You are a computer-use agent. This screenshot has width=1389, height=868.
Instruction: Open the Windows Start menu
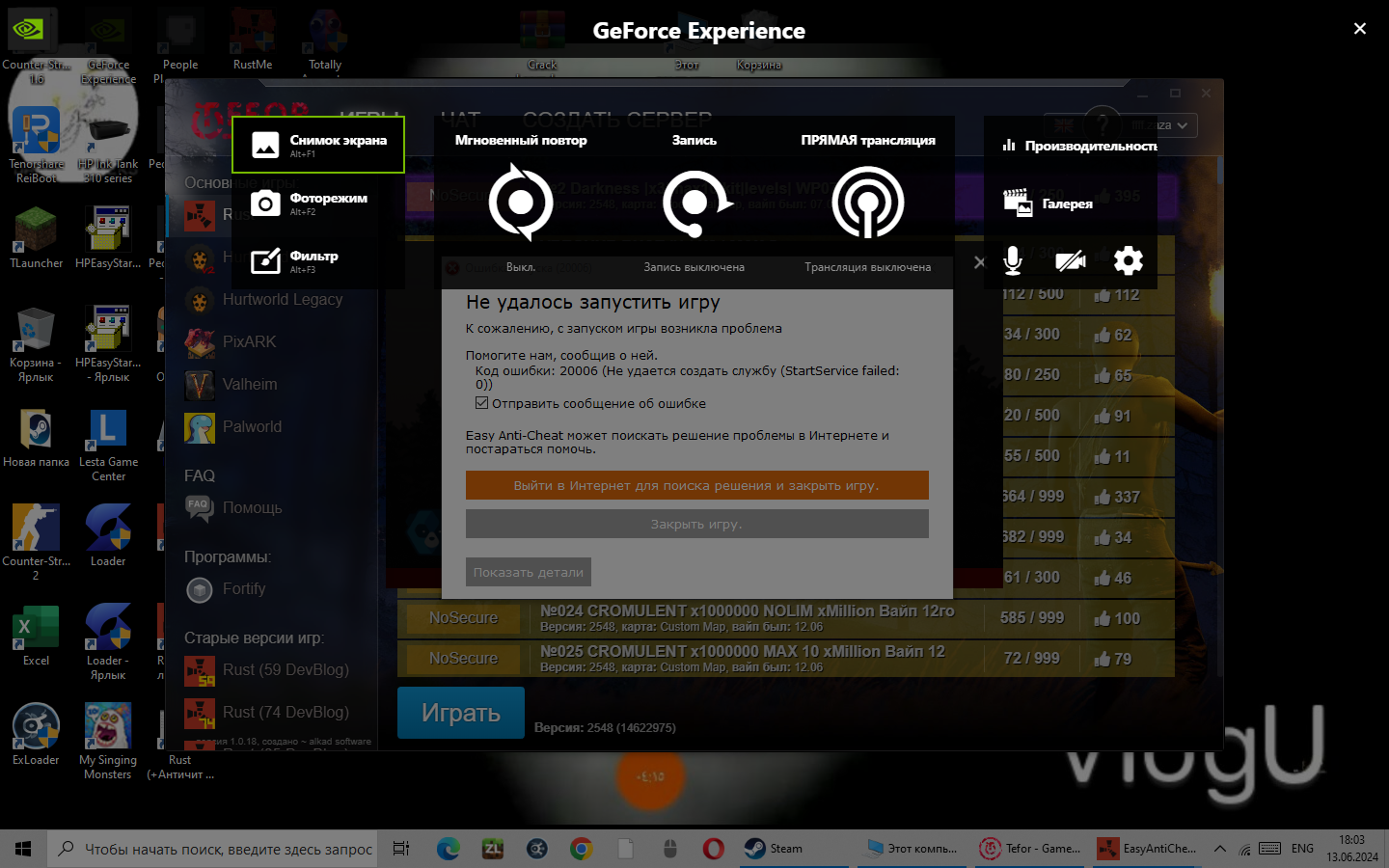click(23, 849)
